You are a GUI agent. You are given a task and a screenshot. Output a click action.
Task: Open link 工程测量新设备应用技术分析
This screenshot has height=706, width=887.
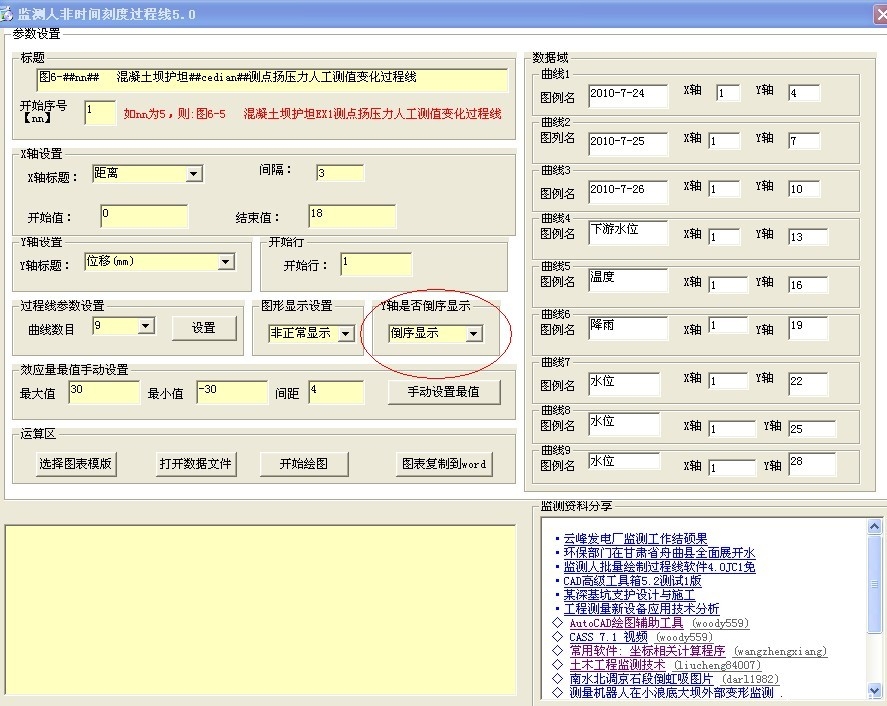point(641,609)
